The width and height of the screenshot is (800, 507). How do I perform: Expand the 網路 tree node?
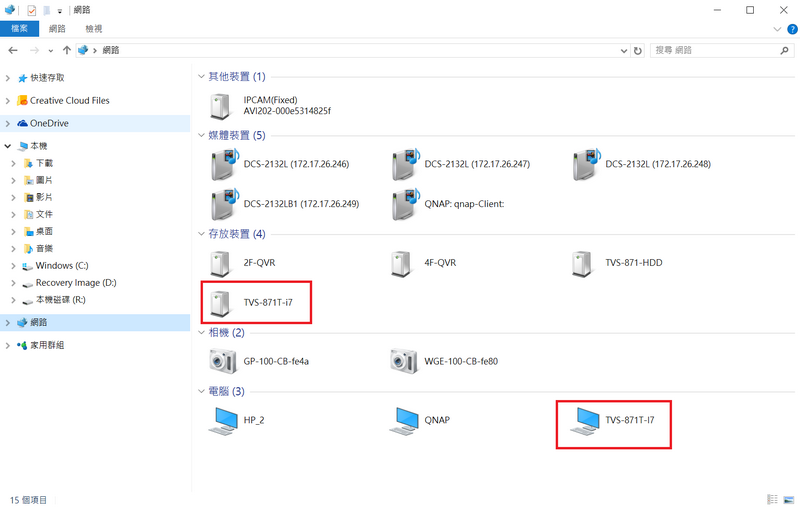[x=8, y=322]
